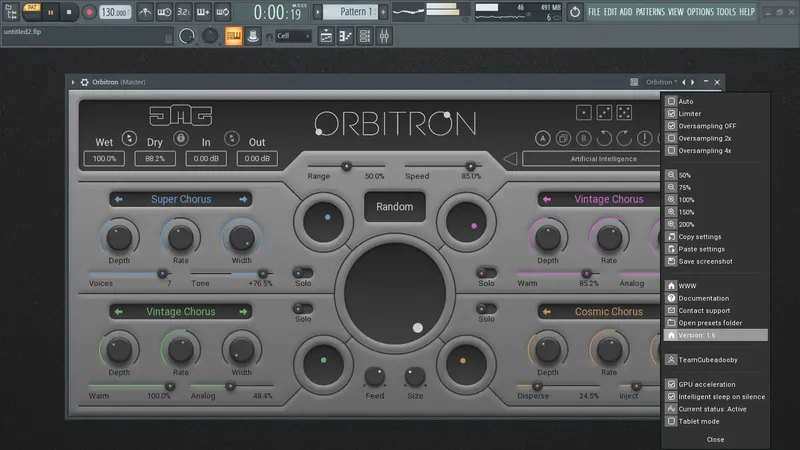The image size is (800, 450).
Task: Open the Cell snap dropdown
Action: tap(293, 36)
